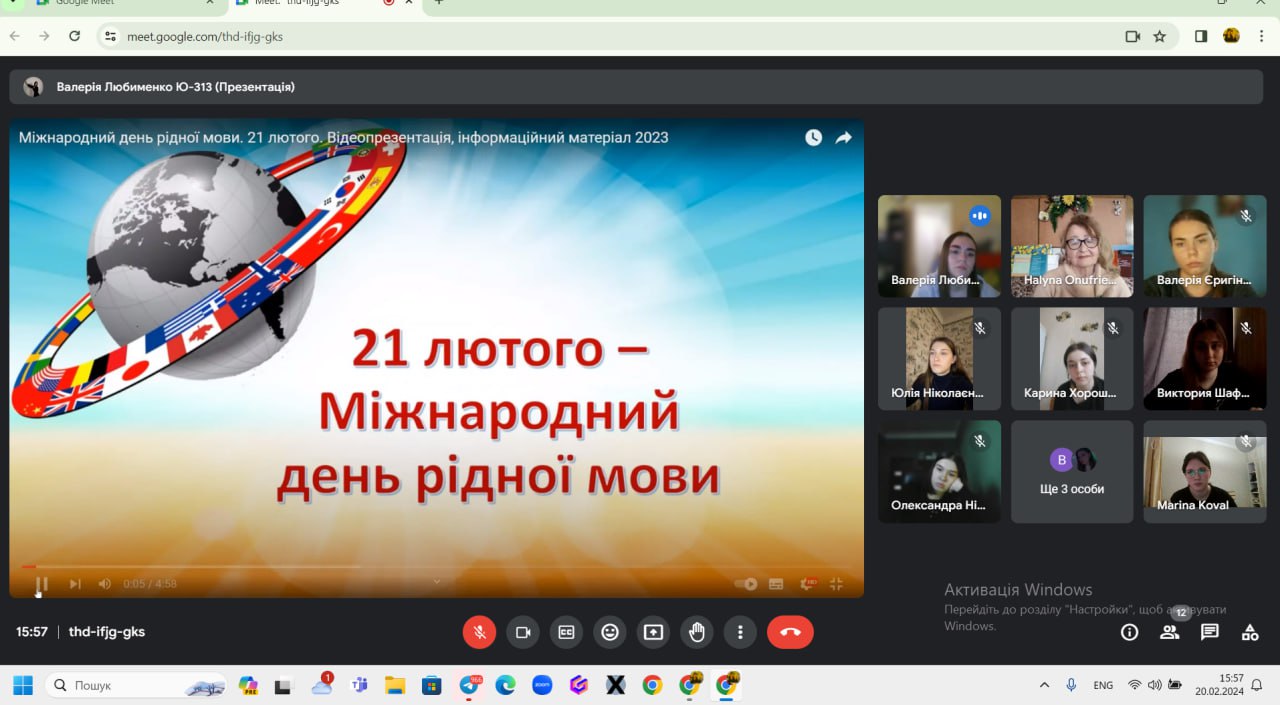This screenshot has height=705, width=1280.
Task: Raise your hand in the meeting
Action: click(x=696, y=632)
